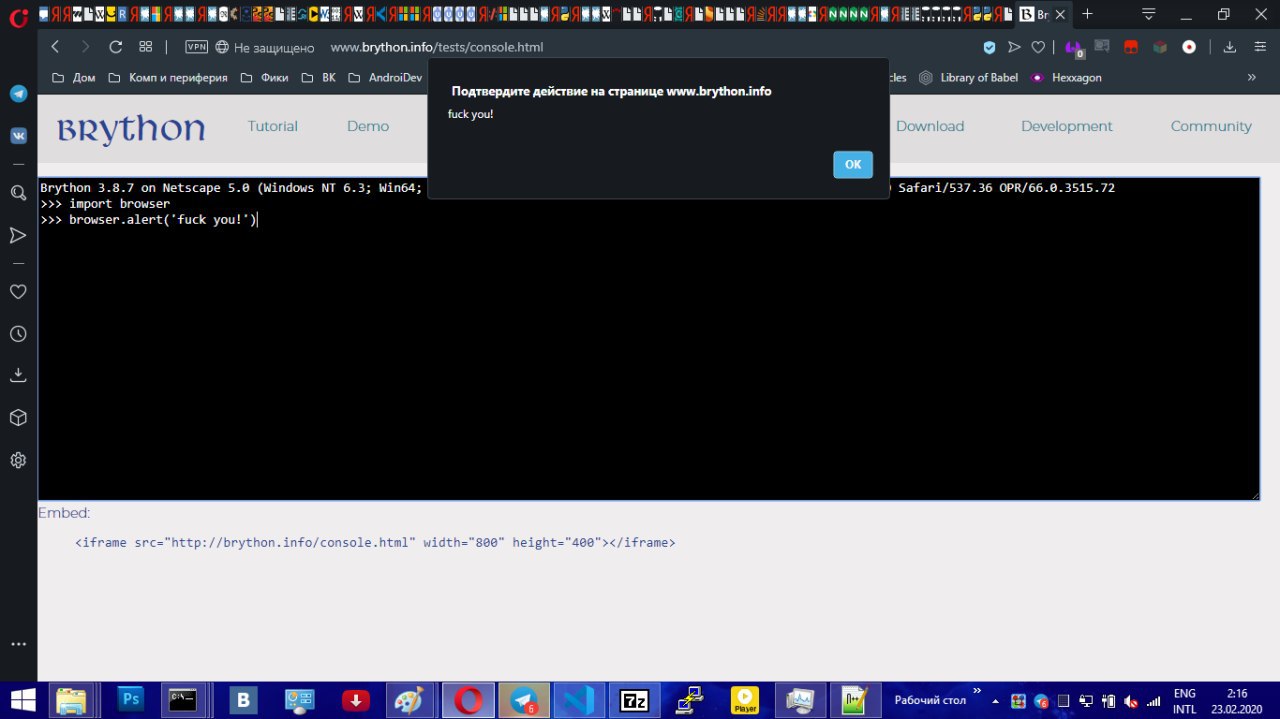Open the ad blocker shield icon
The image size is (1280, 719).
click(x=989, y=47)
